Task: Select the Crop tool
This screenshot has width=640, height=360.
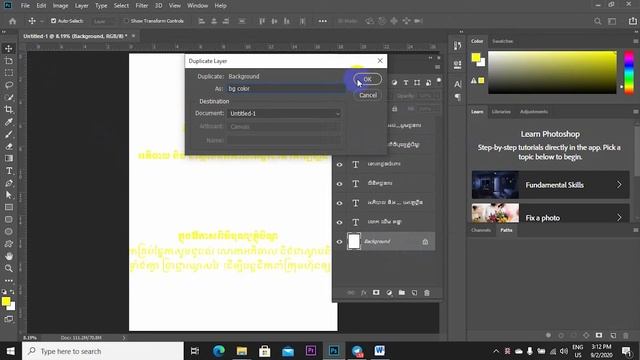Action: pos(8,109)
